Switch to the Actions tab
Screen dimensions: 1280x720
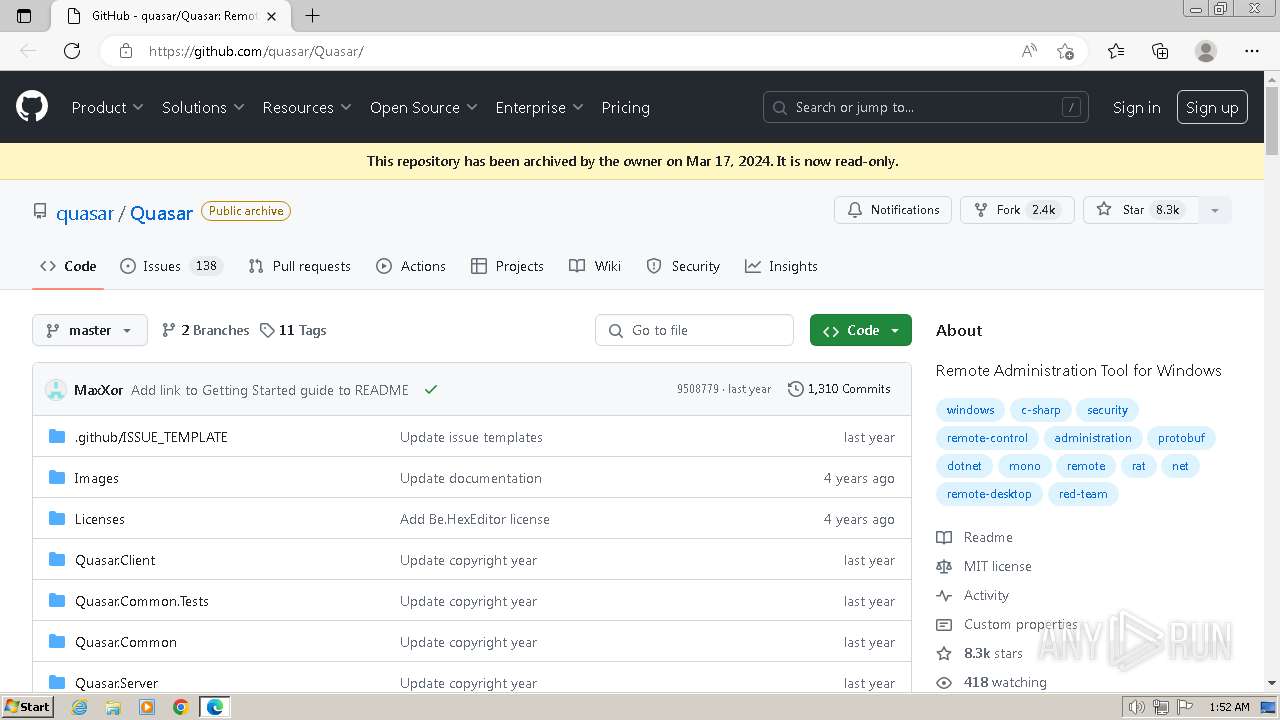click(411, 266)
